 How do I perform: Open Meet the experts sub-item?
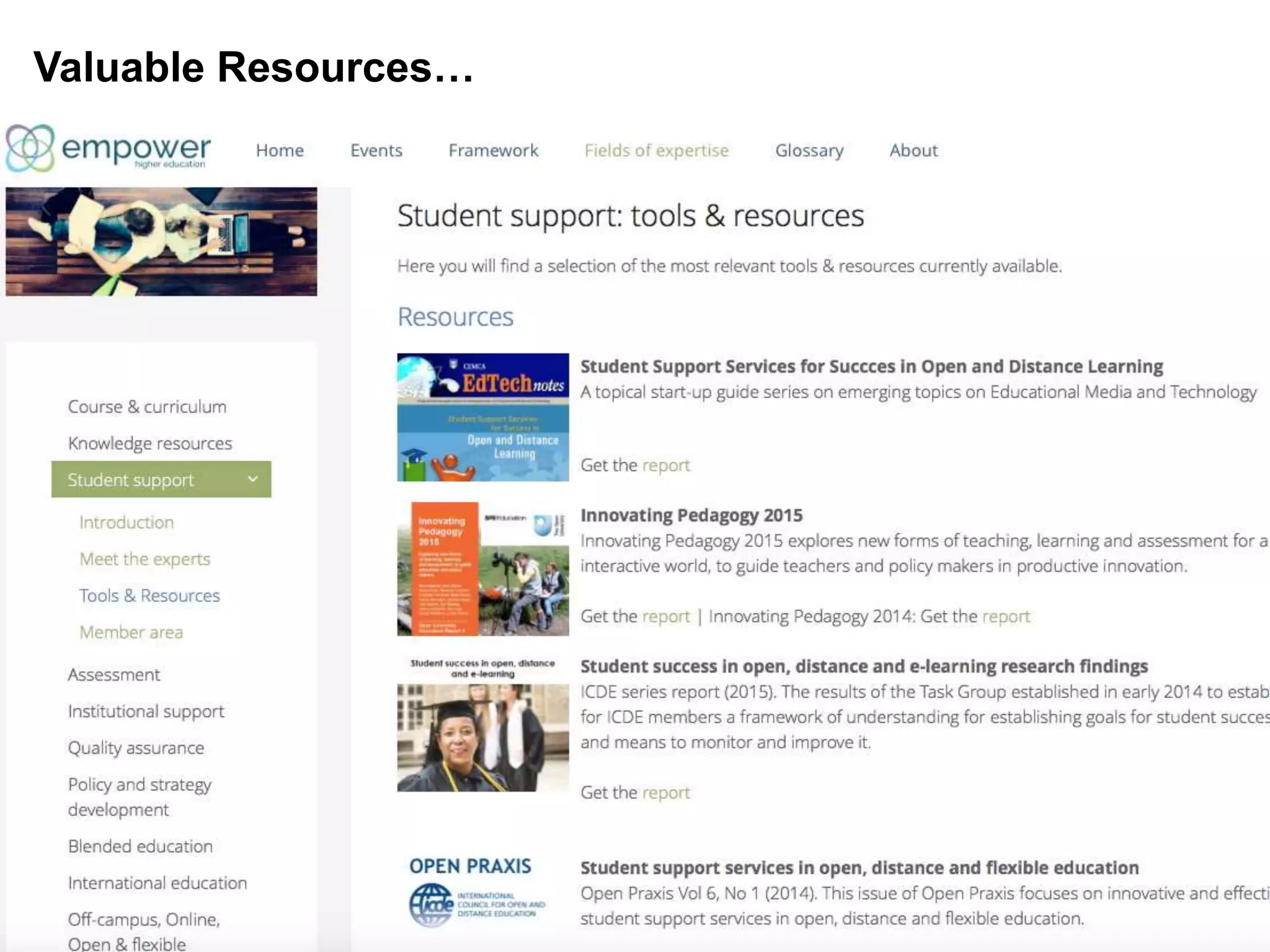pyautogui.click(x=145, y=559)
